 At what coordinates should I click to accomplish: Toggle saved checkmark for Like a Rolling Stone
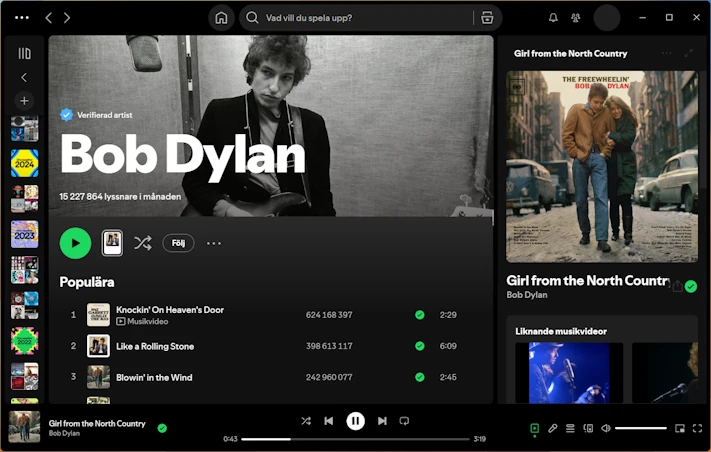click(x=420, y=346)
